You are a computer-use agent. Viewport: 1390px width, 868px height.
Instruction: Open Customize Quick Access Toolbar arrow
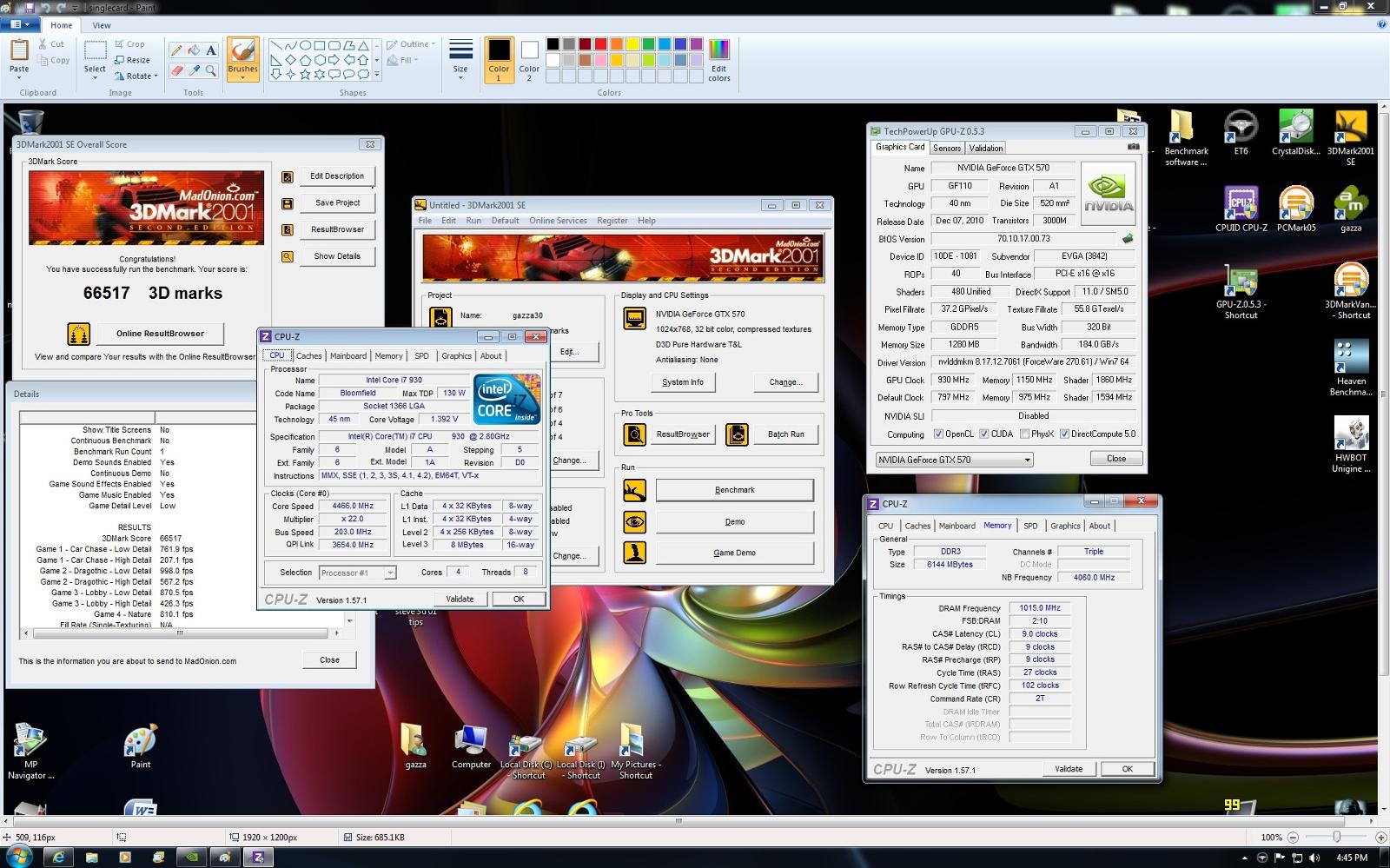[75, 7]
